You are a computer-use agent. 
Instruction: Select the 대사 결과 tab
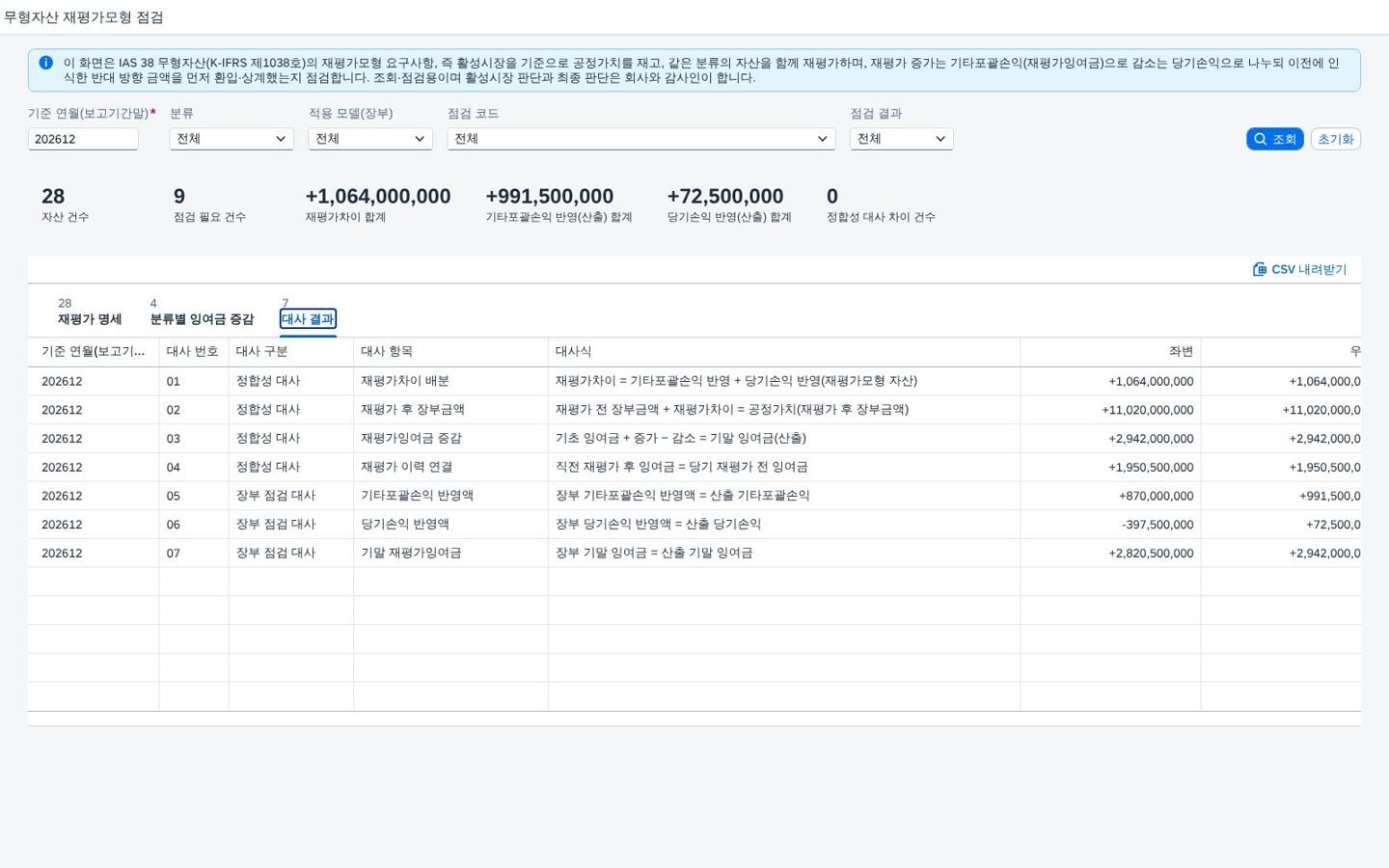click(x=308, y=319)
